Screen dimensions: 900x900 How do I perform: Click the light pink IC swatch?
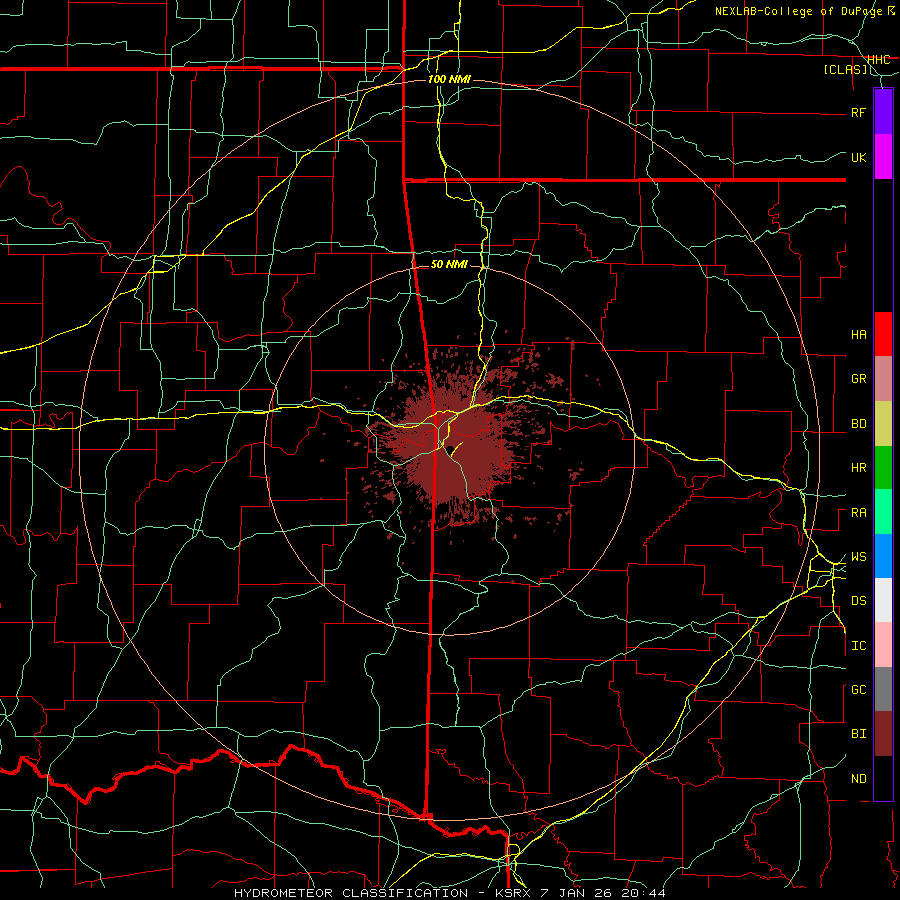click(x=883, y=645)
